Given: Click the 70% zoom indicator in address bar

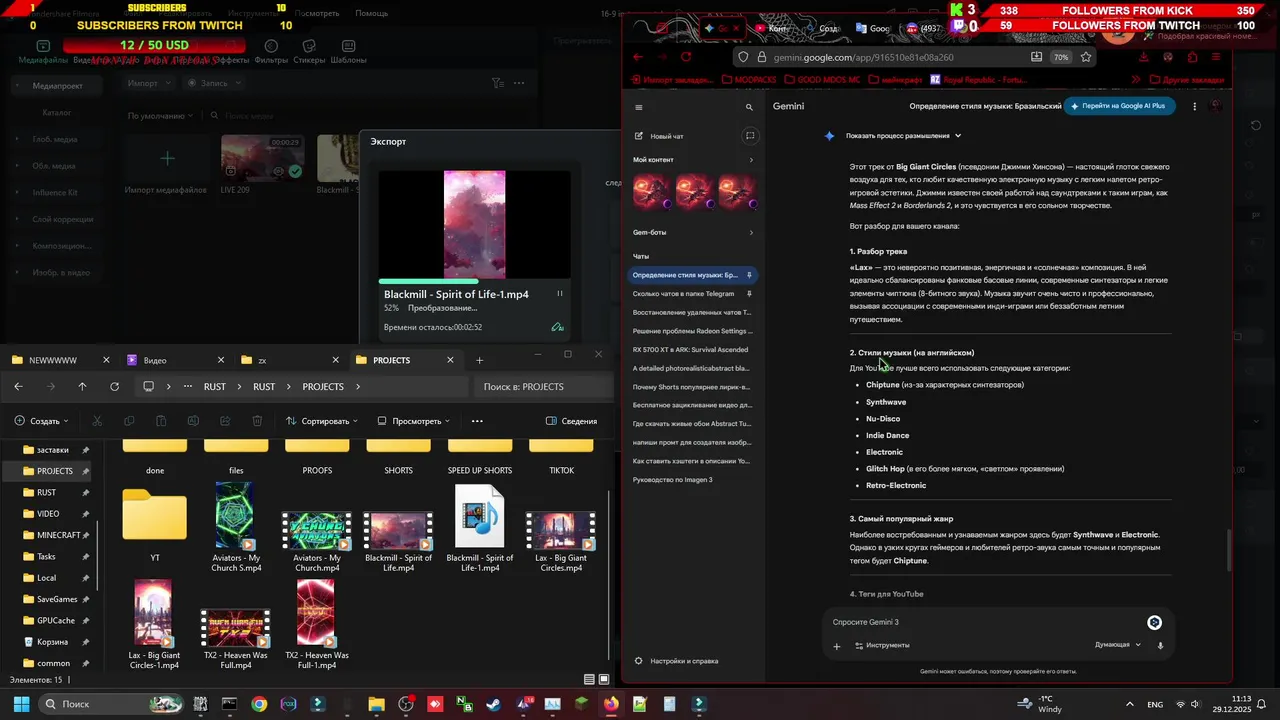Looking at the screenshot, I should click(x=1061, y=57).
